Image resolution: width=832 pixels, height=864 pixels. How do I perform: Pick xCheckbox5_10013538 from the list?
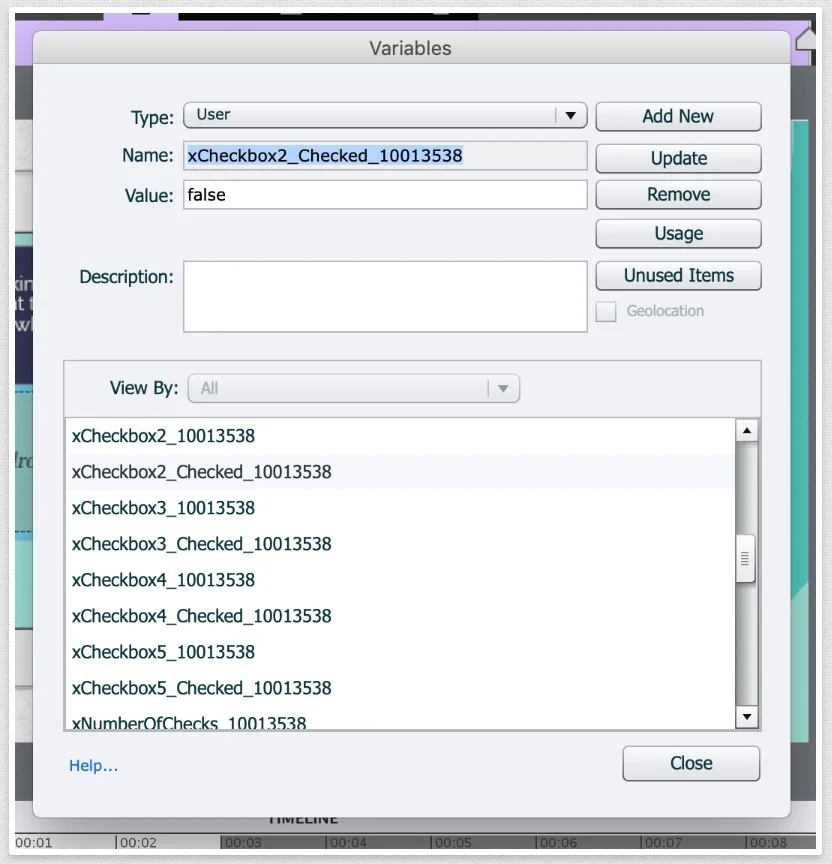tap(163, 652)
